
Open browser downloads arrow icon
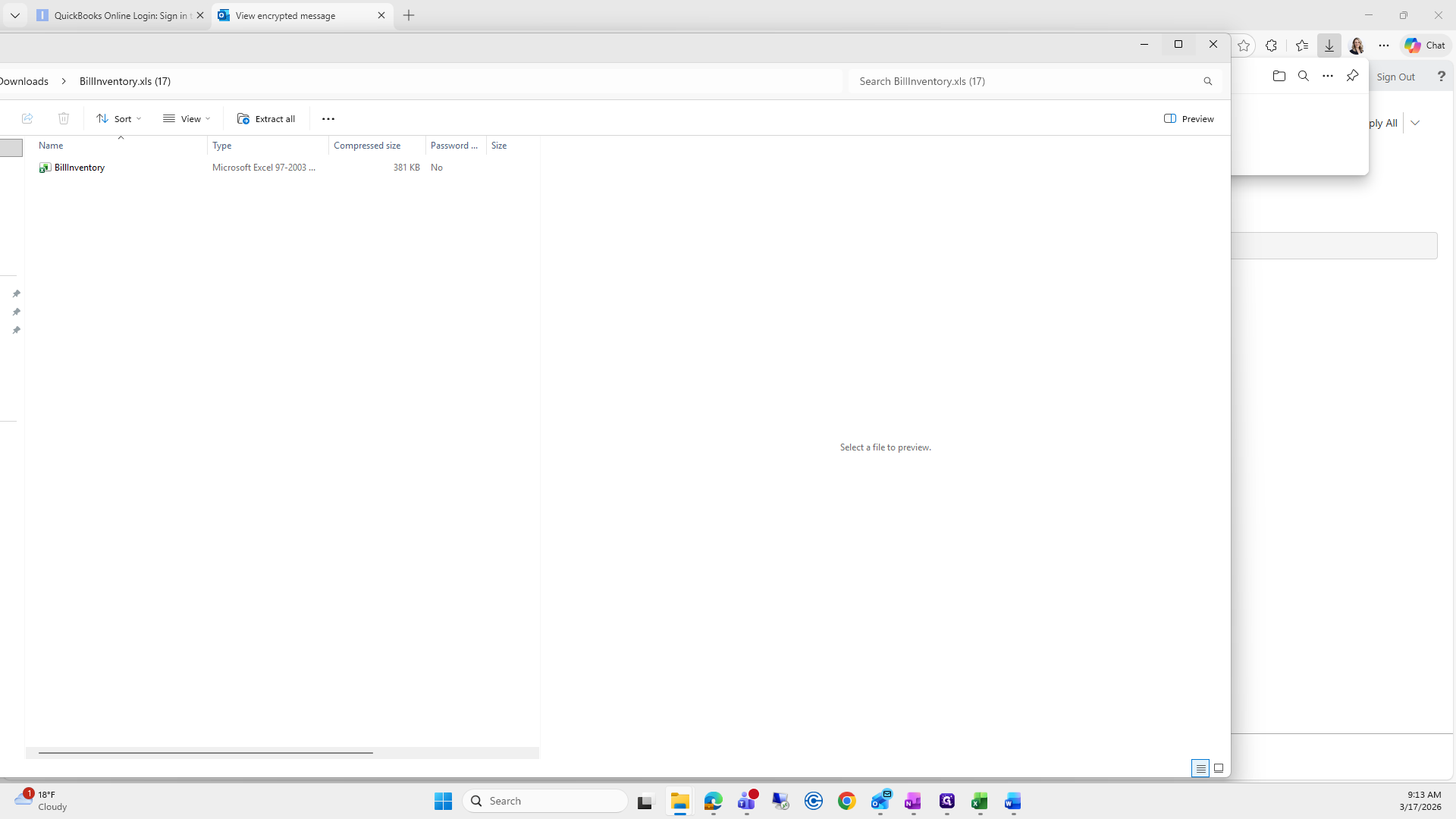(x=1329, y=45)
